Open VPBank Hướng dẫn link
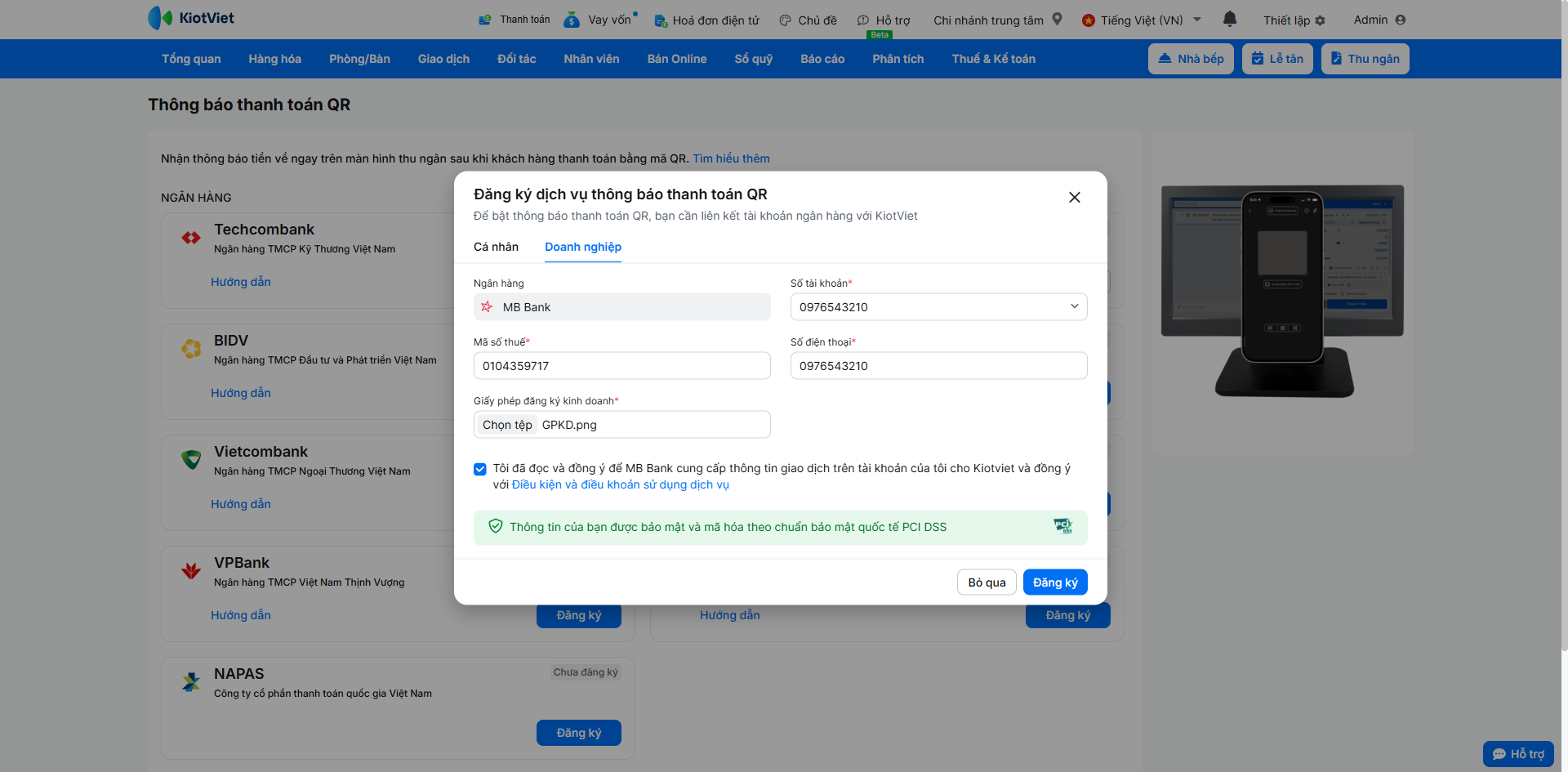Viewport: 1568px width, 772px height. [x=240, y=615]
